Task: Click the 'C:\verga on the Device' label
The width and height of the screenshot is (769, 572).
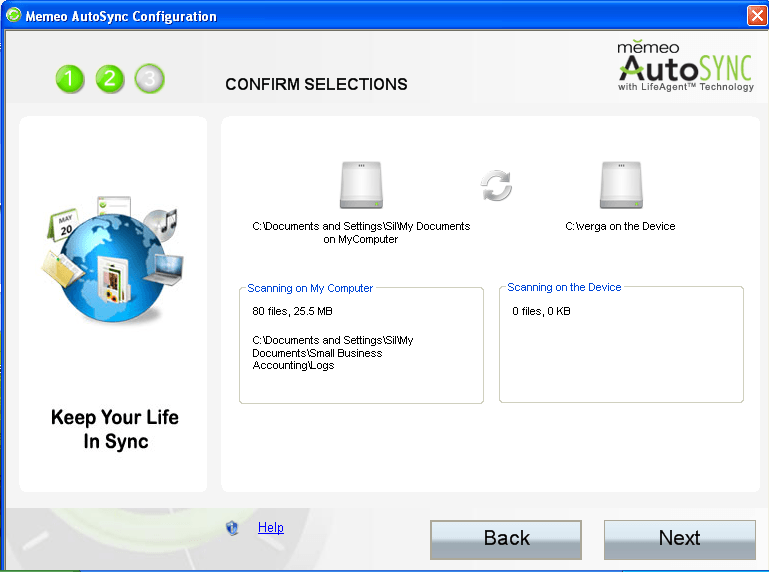Action: 620,227
